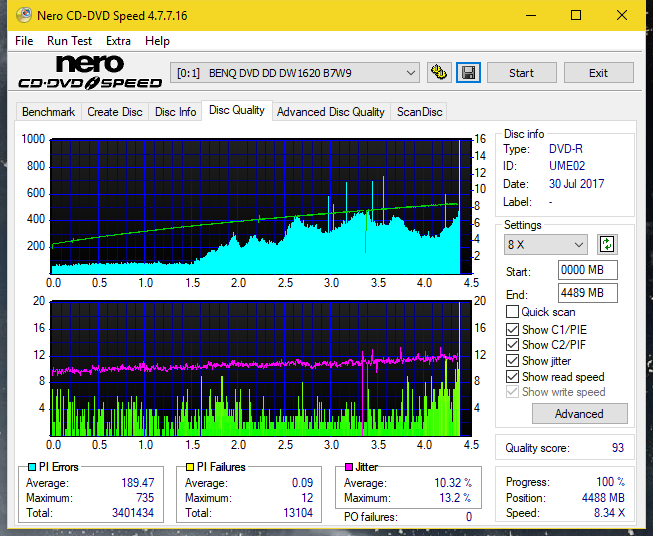Maximize the Nero CD-DVD Speed window
This screenshot has width=653, height=536.
(576, 15)
